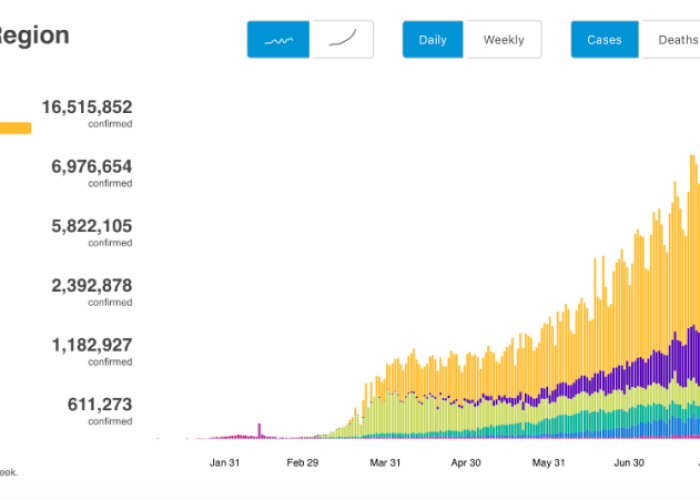Click the Jan 31 axis label

[x=225, y=463]
